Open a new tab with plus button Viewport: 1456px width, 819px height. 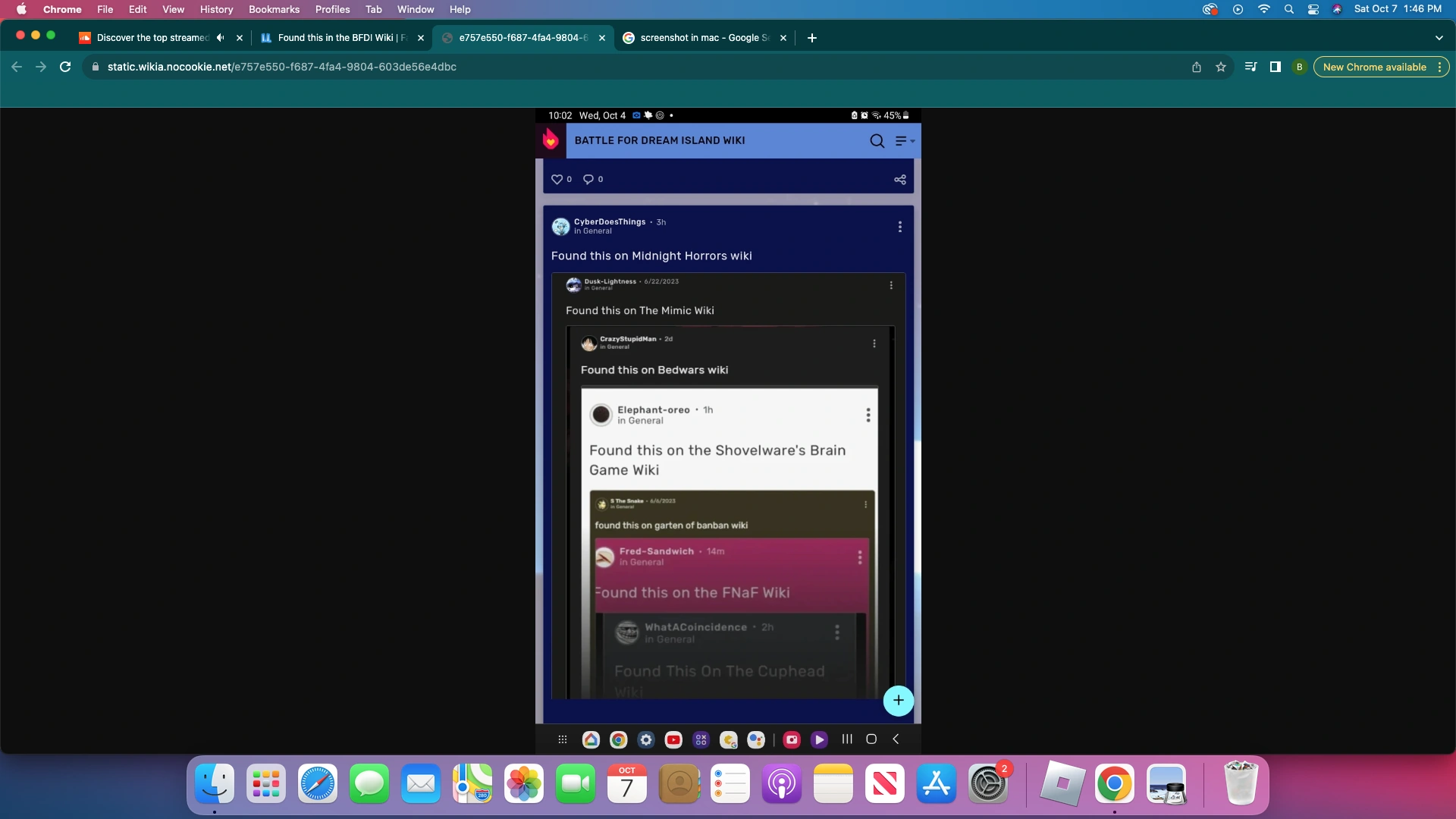[812, 37]
